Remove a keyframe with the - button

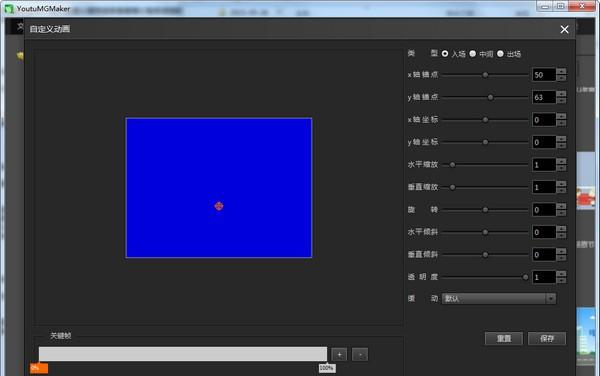(x=360, y=355)
